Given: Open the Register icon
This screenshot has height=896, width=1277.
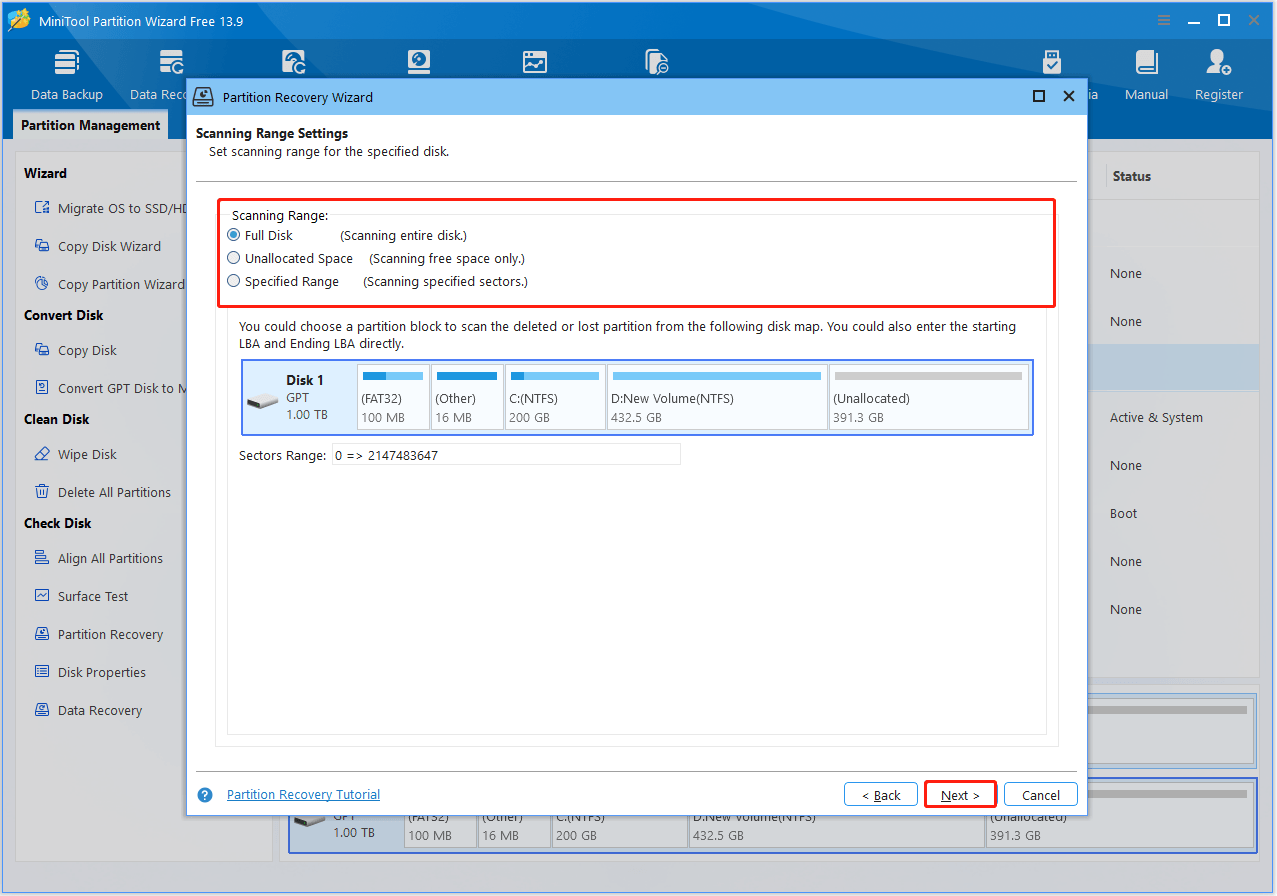Looking at the screenshot, I should pyautogui.click(x=1218, y=75).
